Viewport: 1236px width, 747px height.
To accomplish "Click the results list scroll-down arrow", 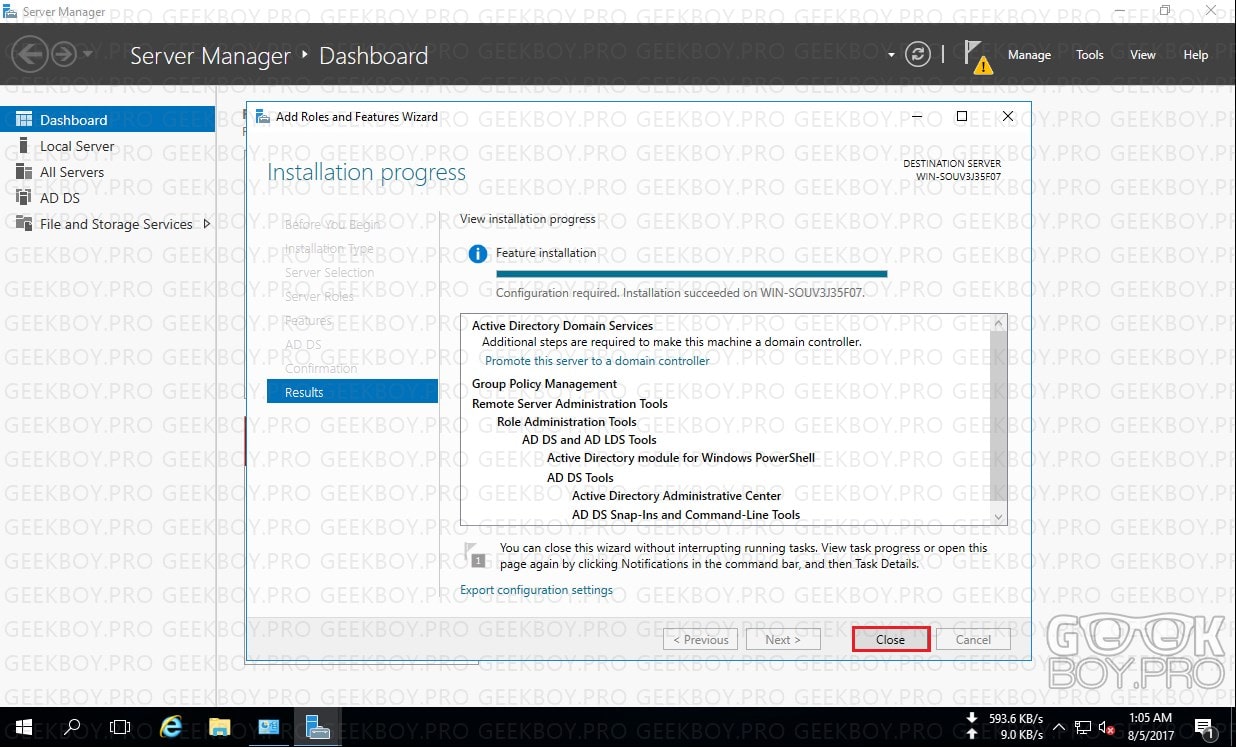I will point(997,515).
